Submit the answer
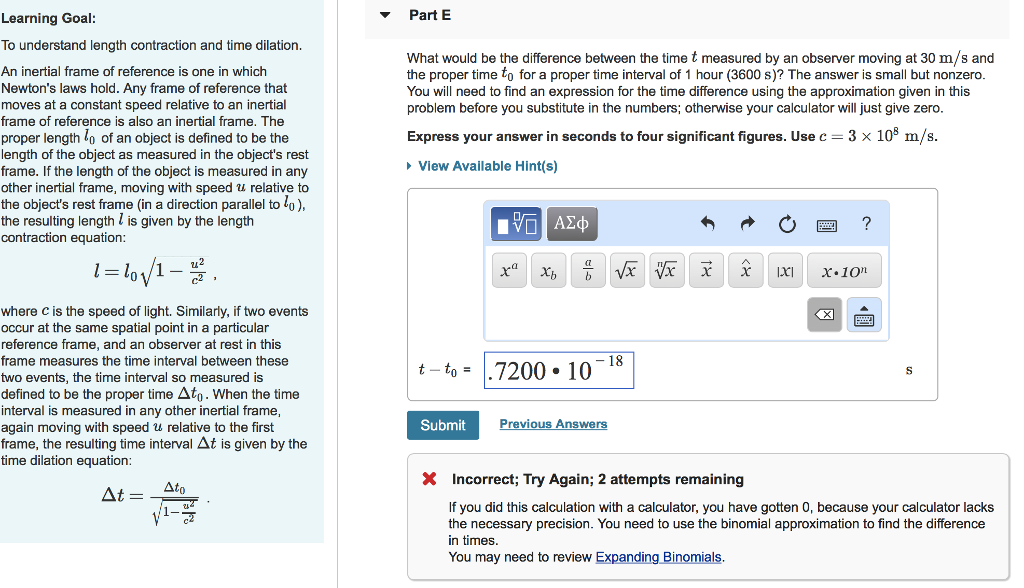This screenshot has height=588, width=1024. 443,425
